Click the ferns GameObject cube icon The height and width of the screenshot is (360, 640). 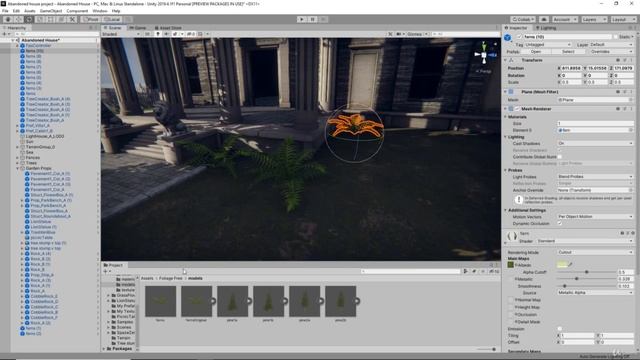508,38
